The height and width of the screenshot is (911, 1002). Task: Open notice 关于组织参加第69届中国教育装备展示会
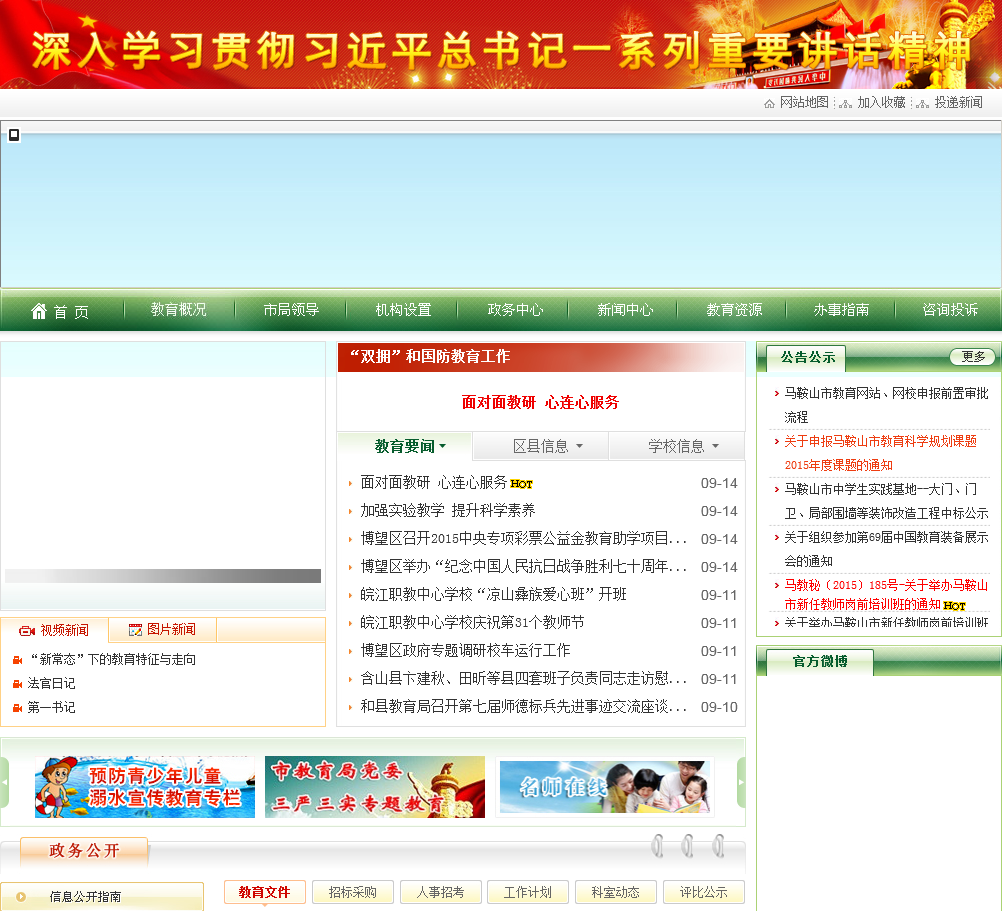886,549
